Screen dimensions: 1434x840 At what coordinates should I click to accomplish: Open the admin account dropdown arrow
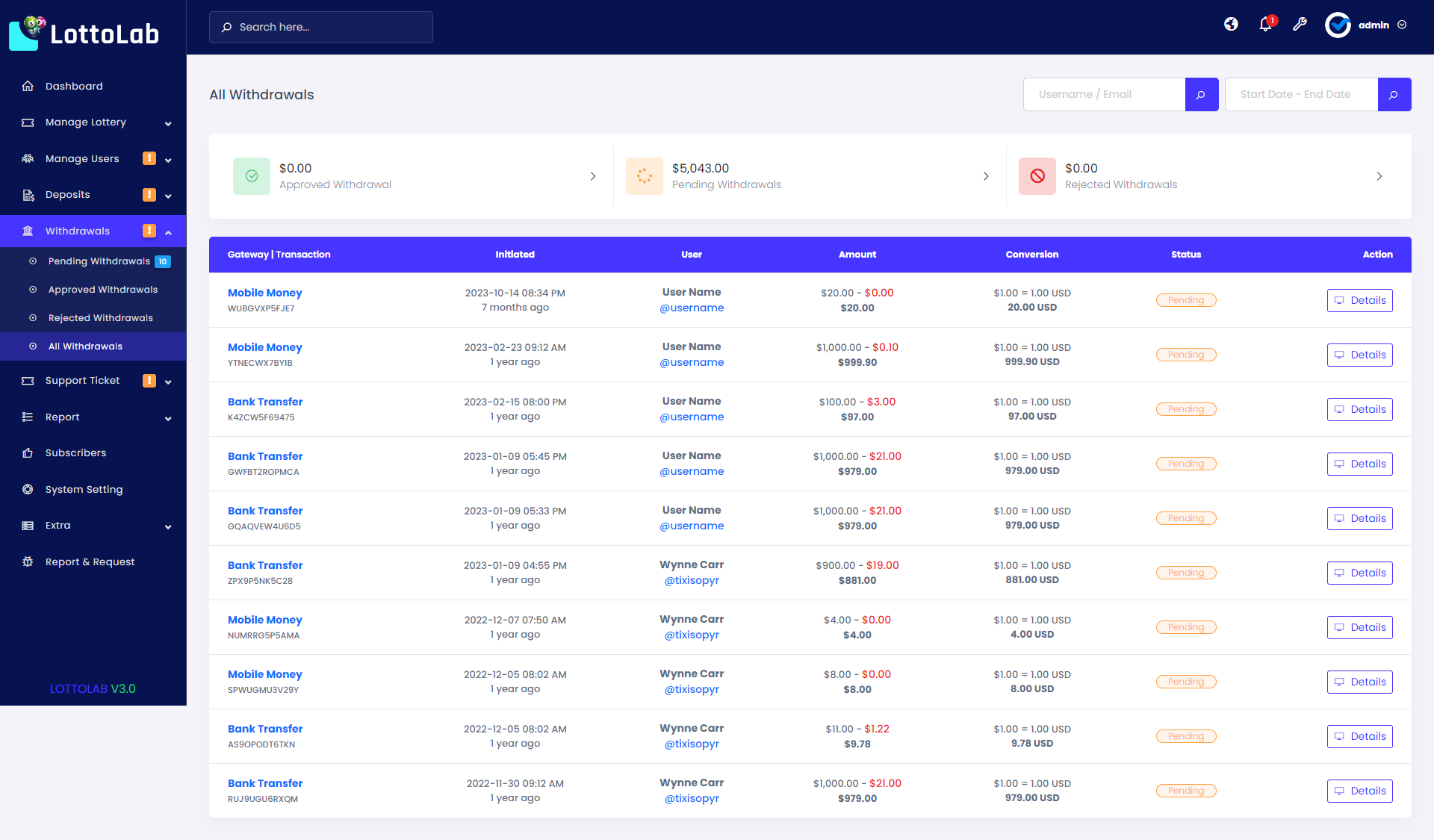(1400, 25)
